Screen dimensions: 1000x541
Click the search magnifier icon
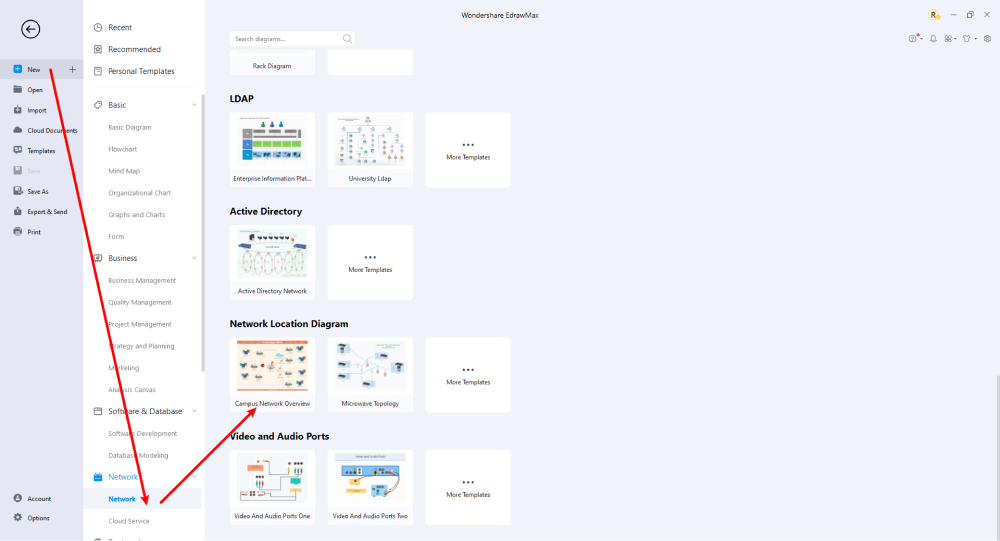pos(347,39)
